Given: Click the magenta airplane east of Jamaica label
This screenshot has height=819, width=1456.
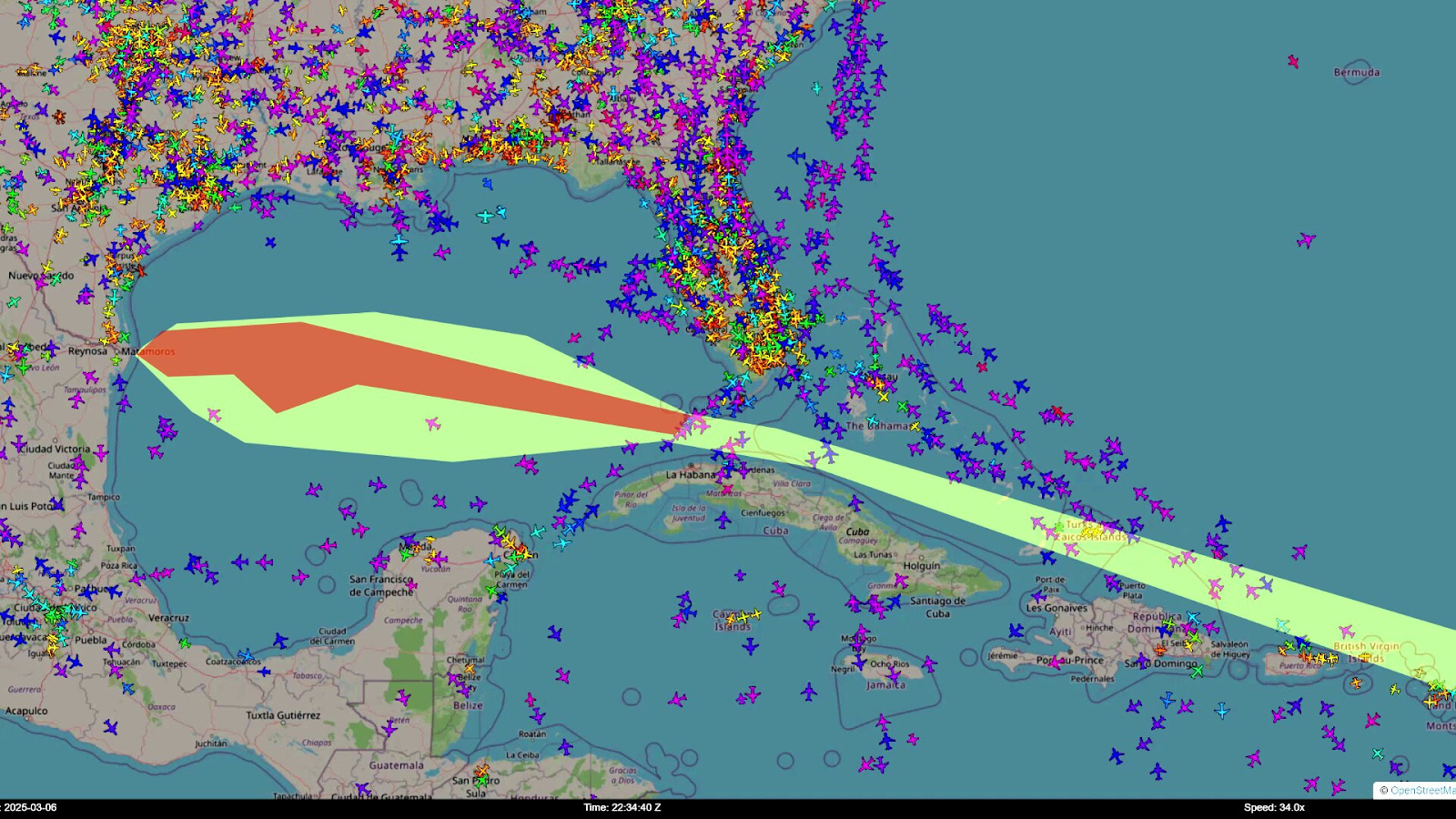Looking at the screenshot, I should [x=929, y=664].
